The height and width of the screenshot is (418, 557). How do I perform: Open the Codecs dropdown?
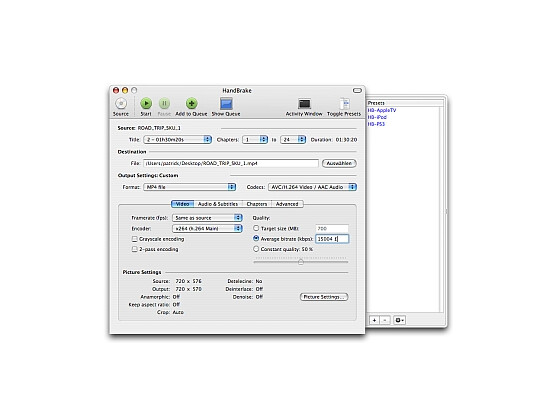coord(312,187)
